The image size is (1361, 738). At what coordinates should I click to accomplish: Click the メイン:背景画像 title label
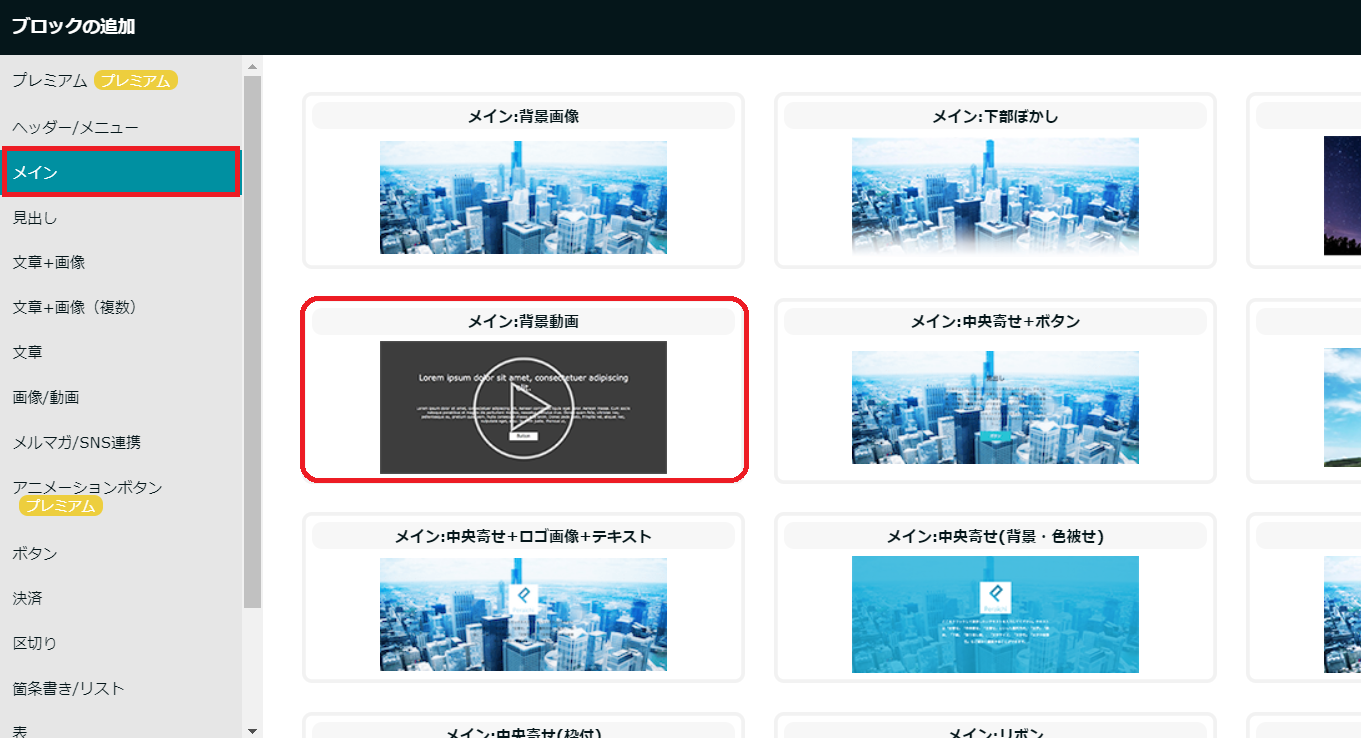[523, 116]
